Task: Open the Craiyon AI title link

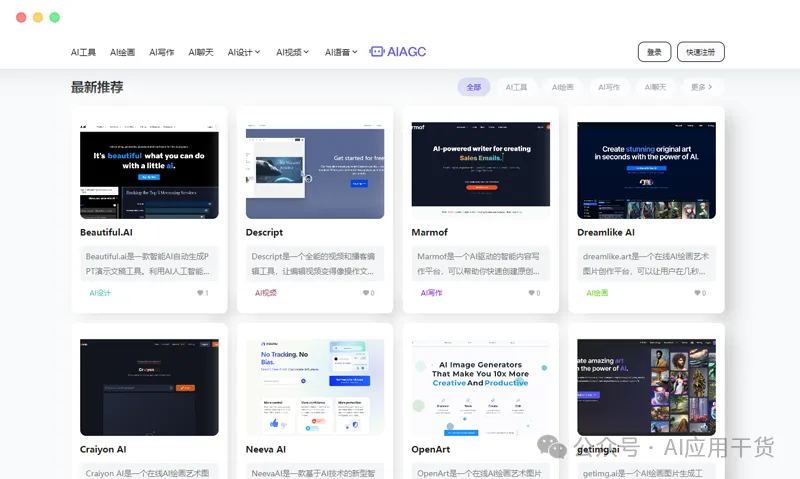Action: (103, 449)
